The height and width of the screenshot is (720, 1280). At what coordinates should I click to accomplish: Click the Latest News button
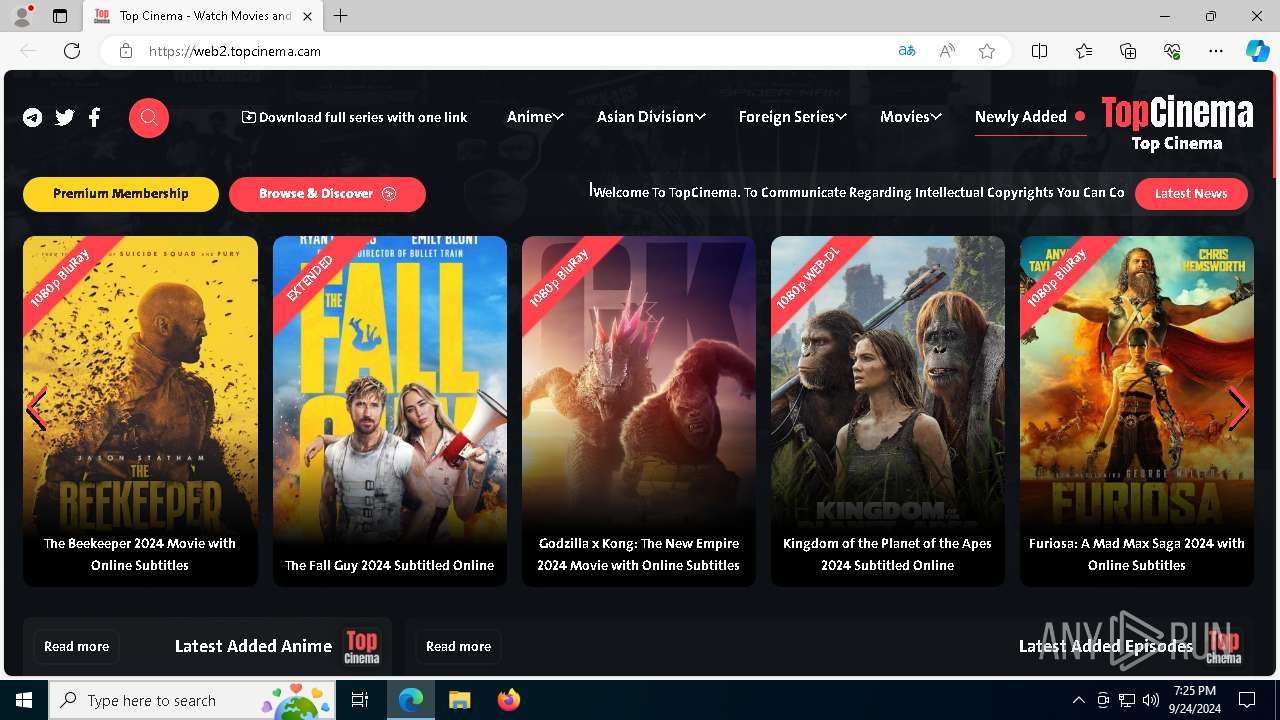[1191, 194]
